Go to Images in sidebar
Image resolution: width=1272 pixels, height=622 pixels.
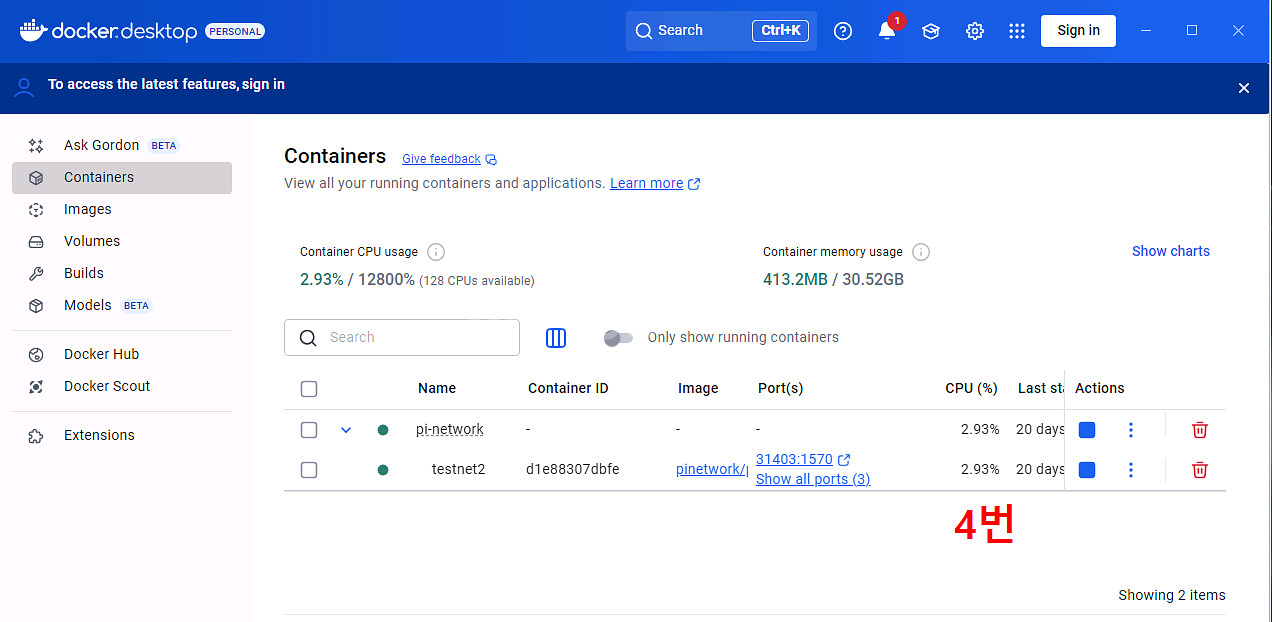pos(88,209)
